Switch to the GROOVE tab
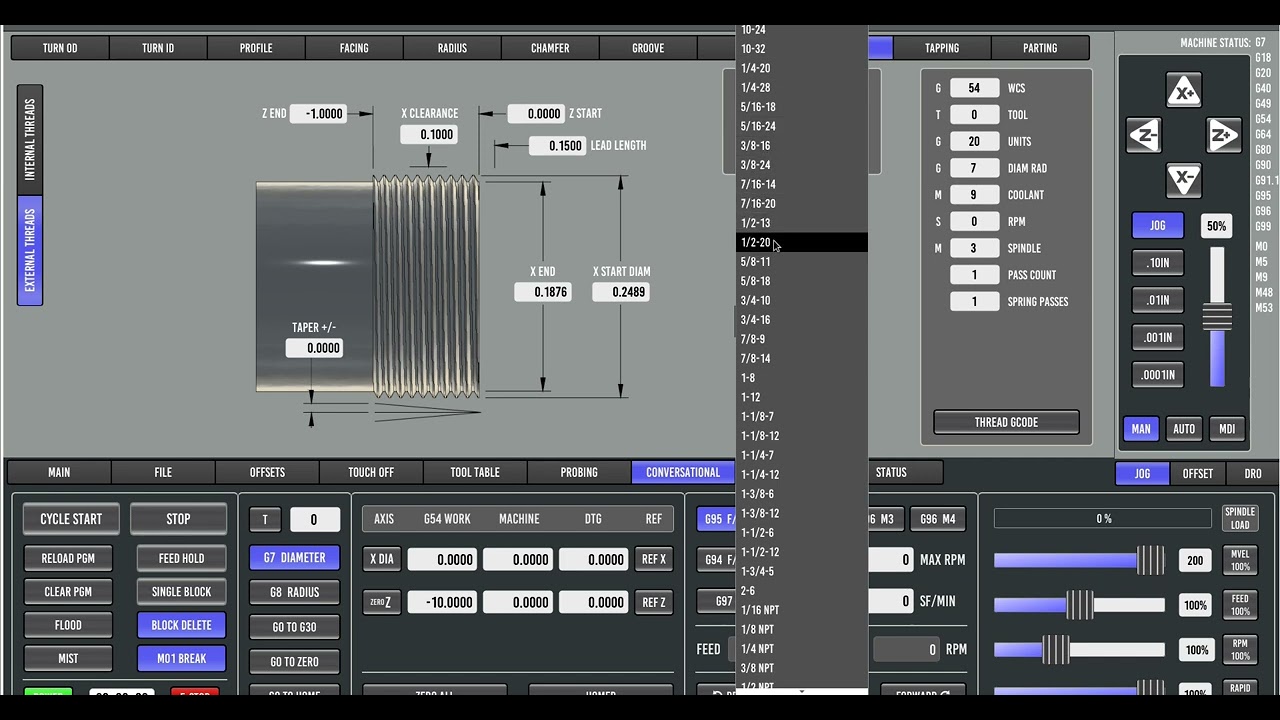This screenshot has width=1280, height=720. [648, 48]
